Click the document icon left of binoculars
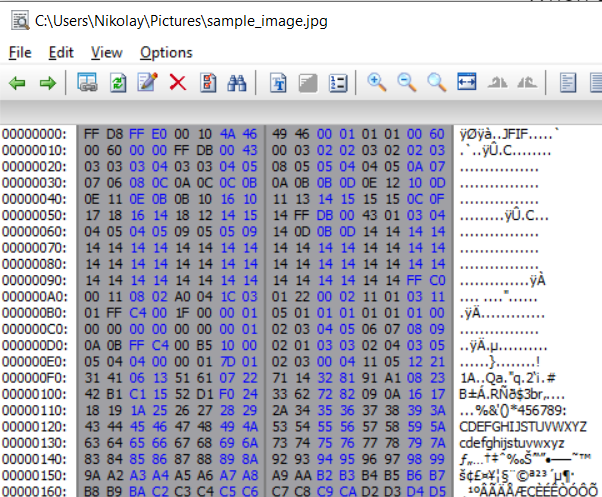602x497 pixels. click(x=208, y=83)
